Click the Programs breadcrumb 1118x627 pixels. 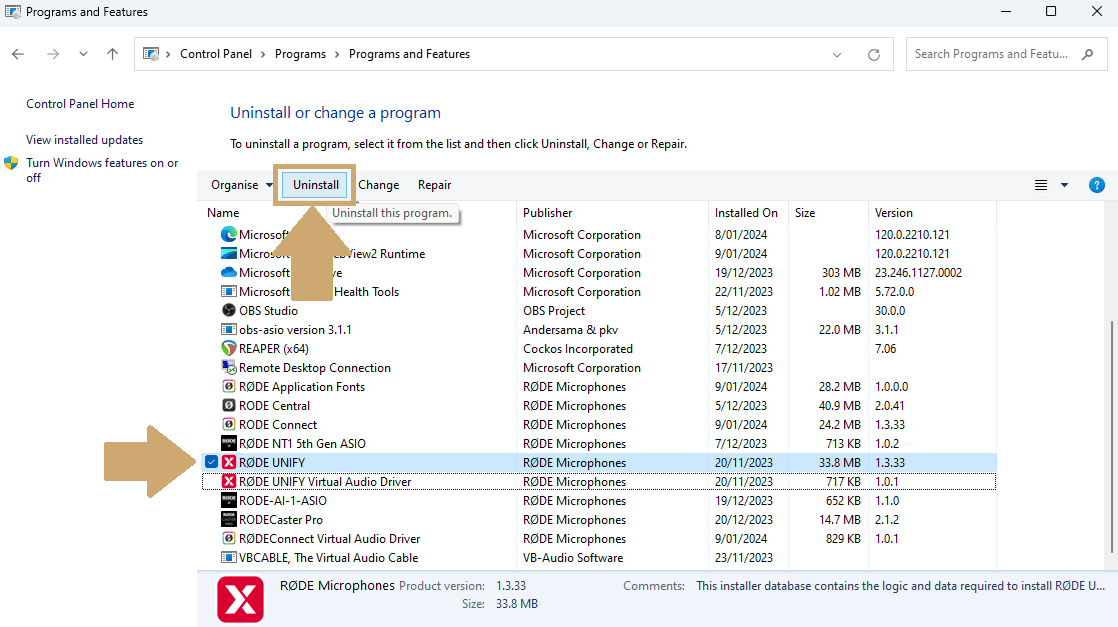coord(300,54)
